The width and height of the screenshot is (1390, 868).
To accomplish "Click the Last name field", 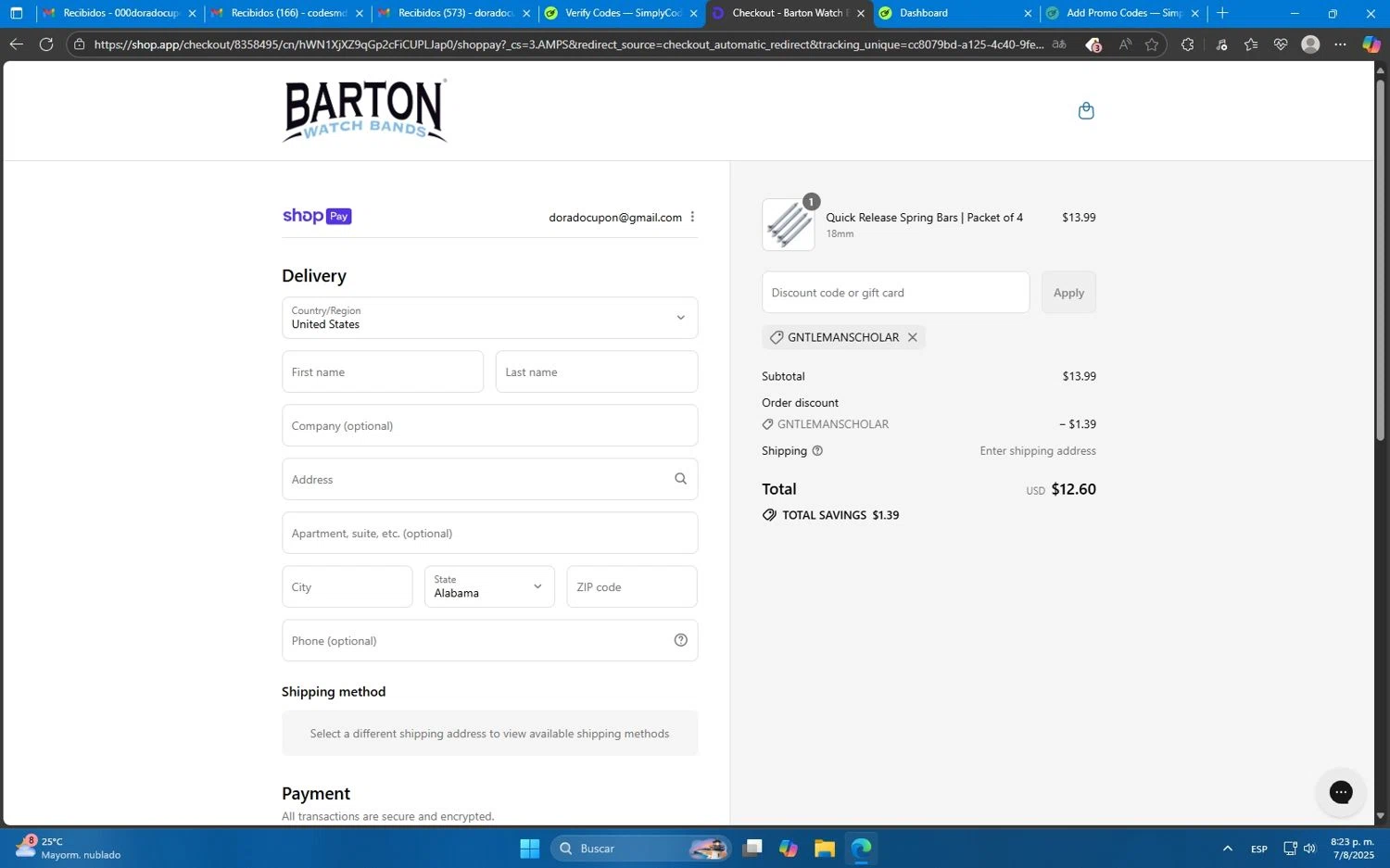I will (x=597, y=371).
